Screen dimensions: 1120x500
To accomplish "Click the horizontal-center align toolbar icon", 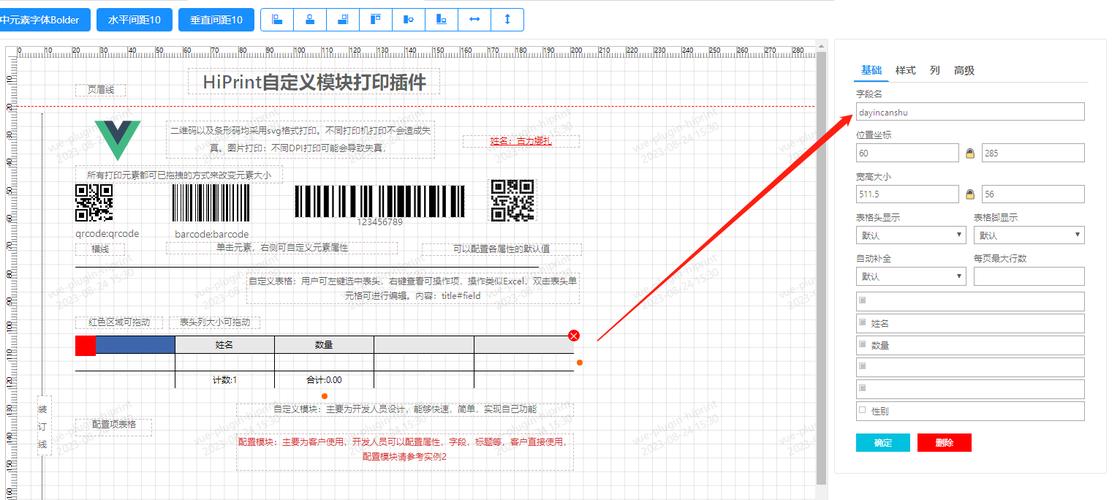I will 310,20.
